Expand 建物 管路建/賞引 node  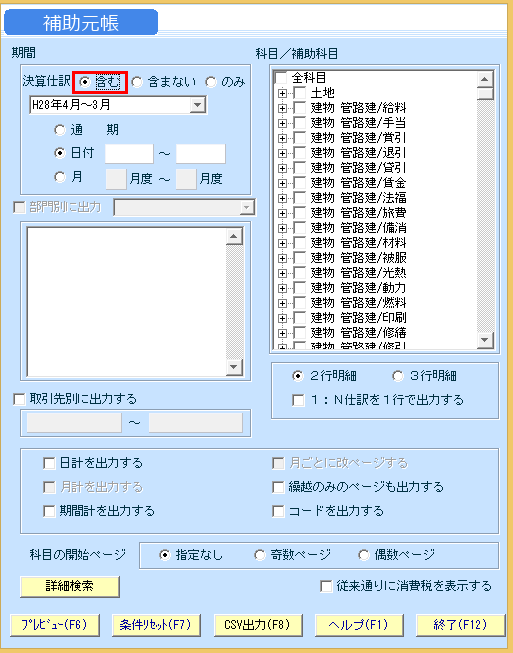coord(282,138)
